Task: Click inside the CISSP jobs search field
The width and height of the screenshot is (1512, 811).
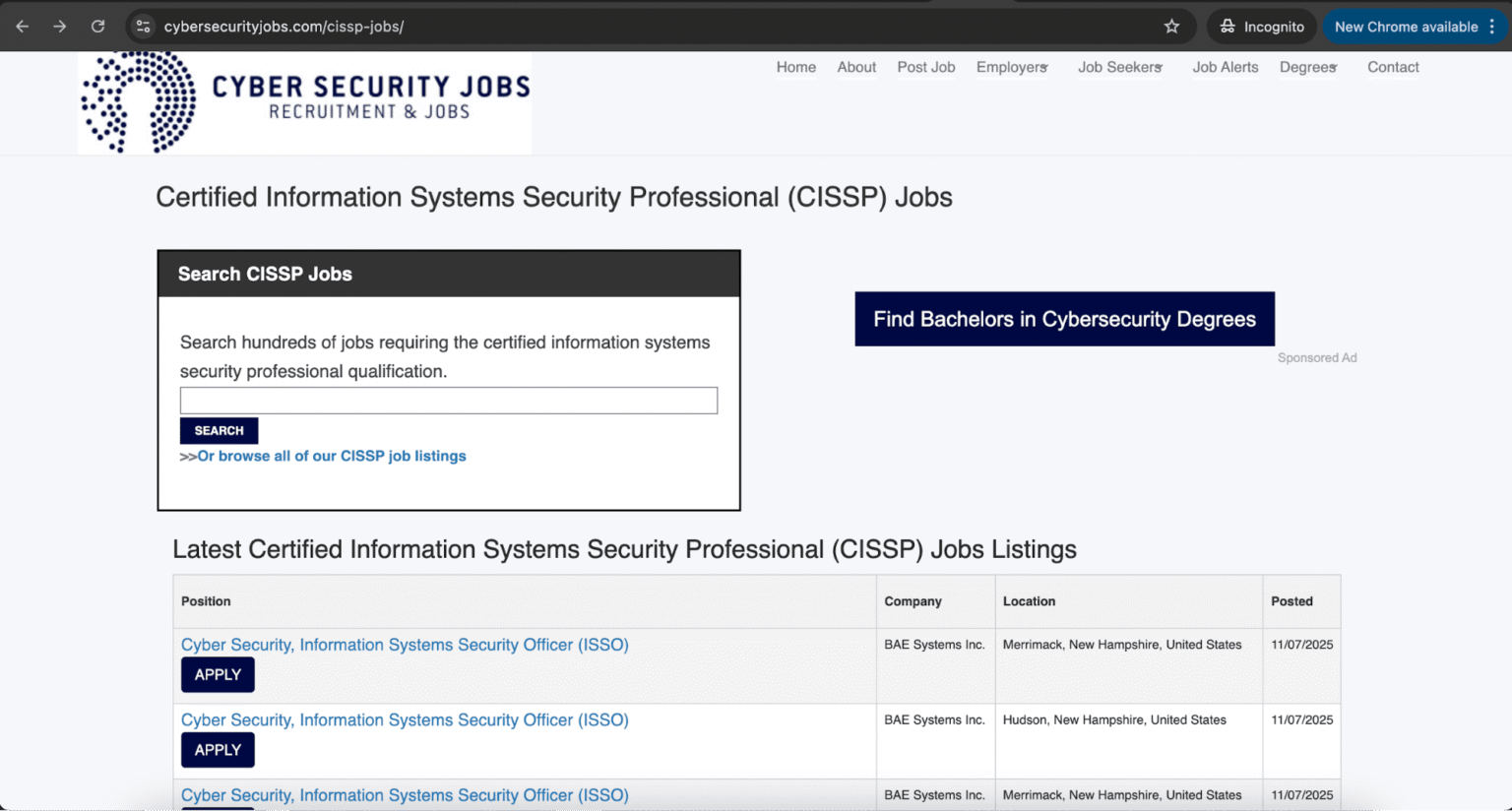Action: tap(448, 400)
